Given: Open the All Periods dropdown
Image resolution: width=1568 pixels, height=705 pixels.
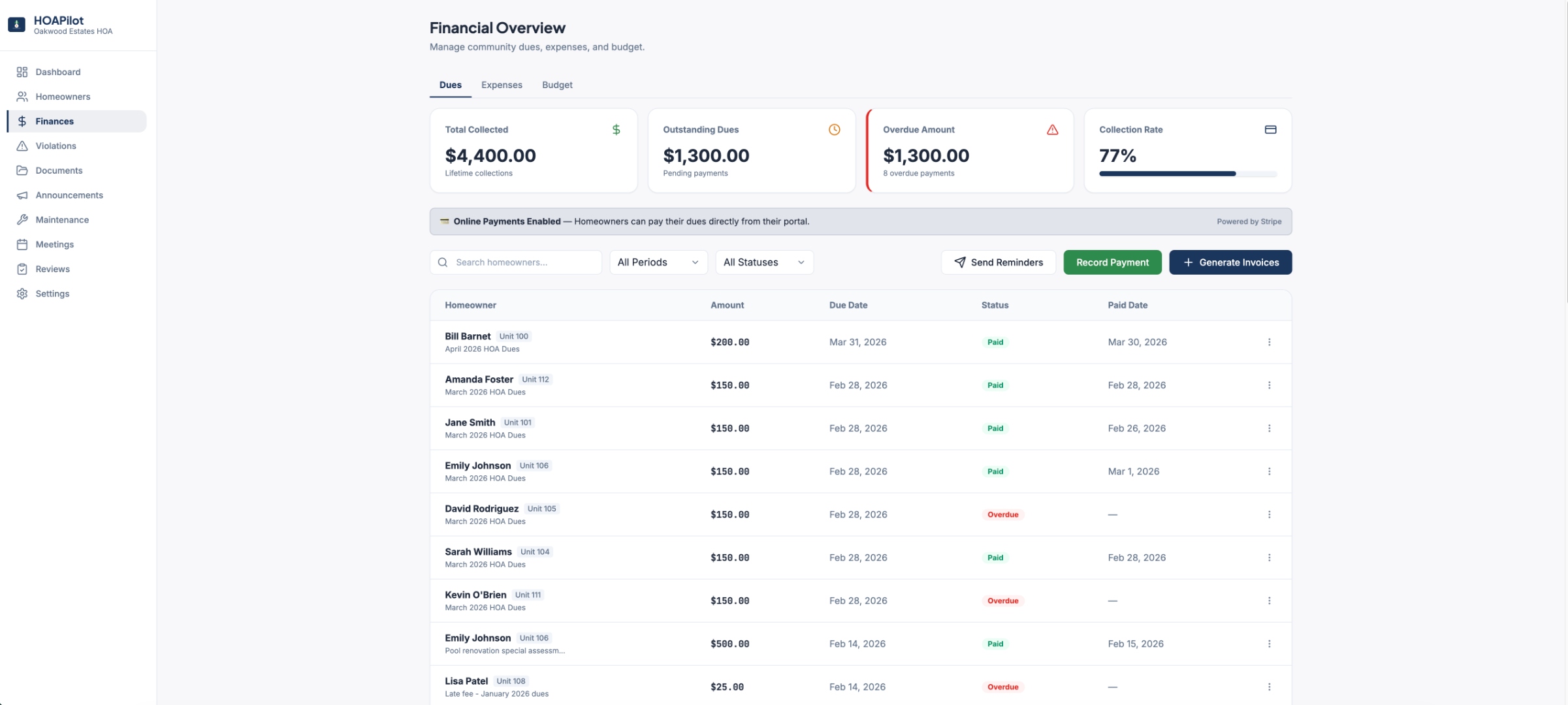Looking at the screenshot, I should click(658, 262).
